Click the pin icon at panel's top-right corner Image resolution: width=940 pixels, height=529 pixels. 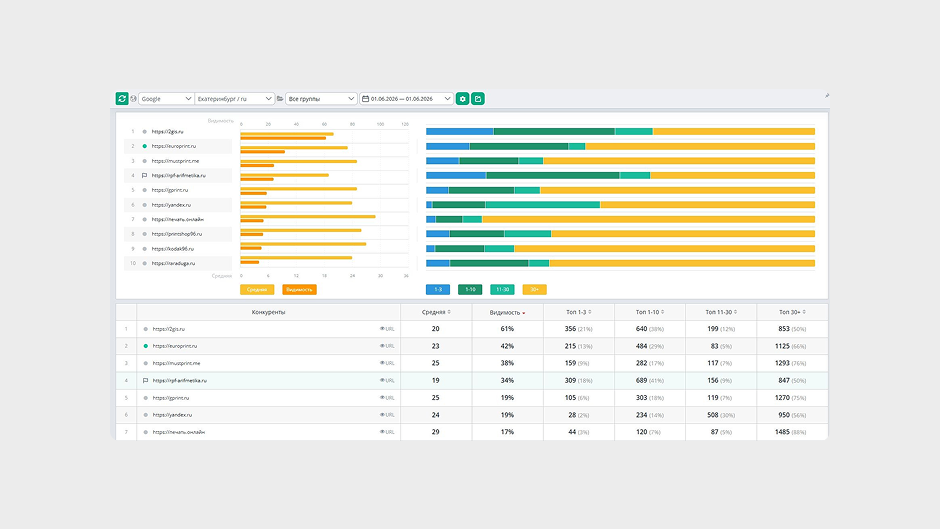[x=827, y=95]
